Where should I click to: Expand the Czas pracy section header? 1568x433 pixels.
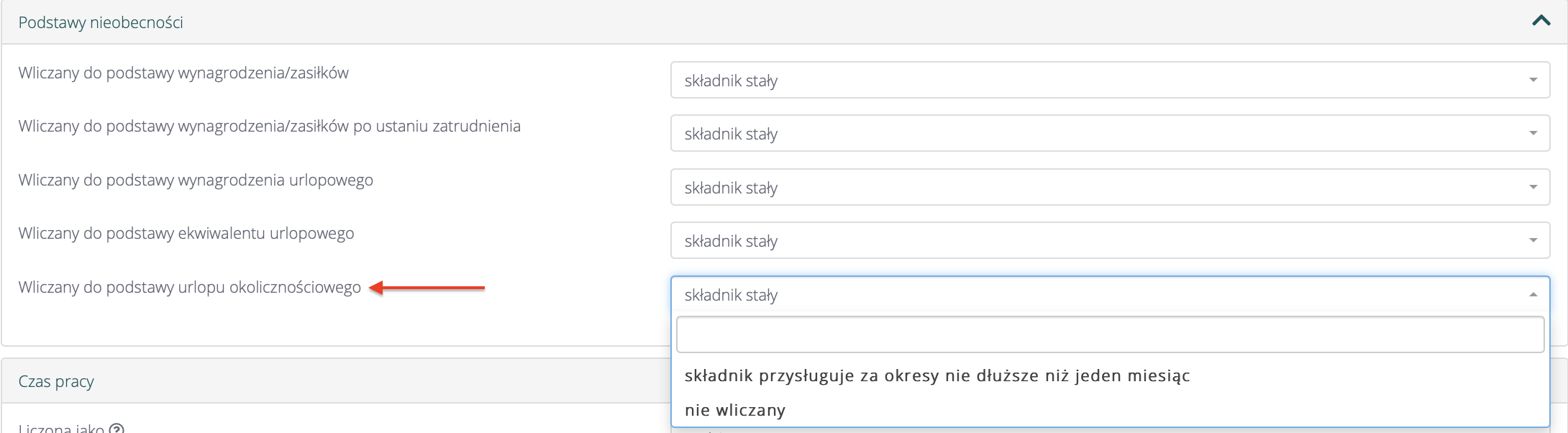[x=56, y=381]
